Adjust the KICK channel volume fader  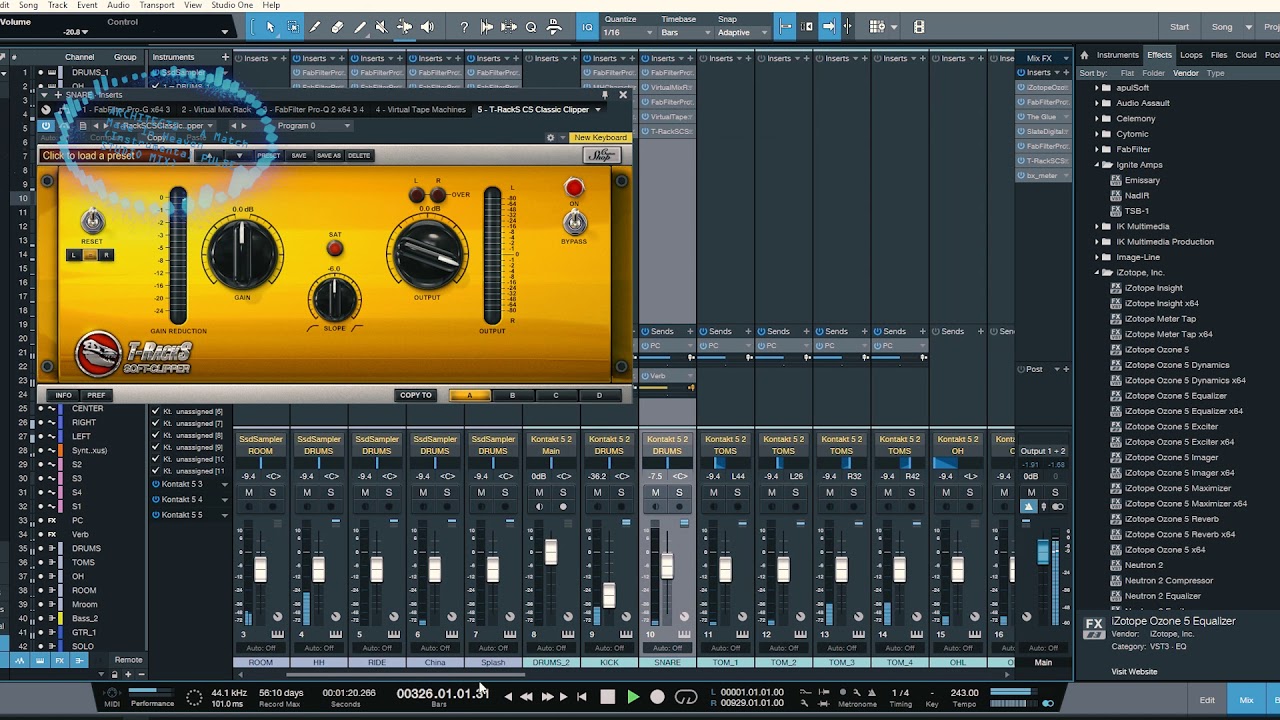[609, 593]
